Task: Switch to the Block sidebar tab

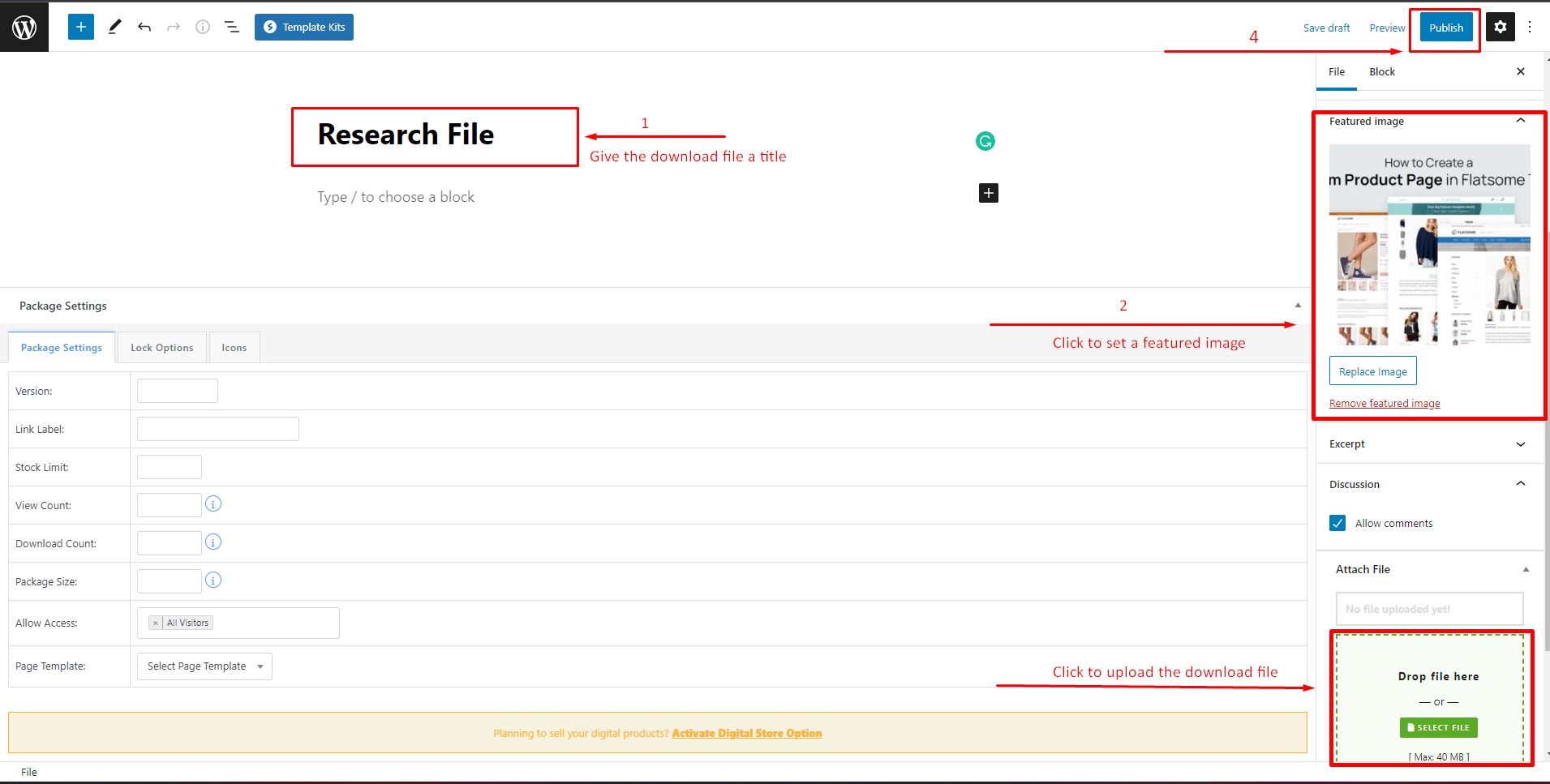Action: tap(1382, 71)
